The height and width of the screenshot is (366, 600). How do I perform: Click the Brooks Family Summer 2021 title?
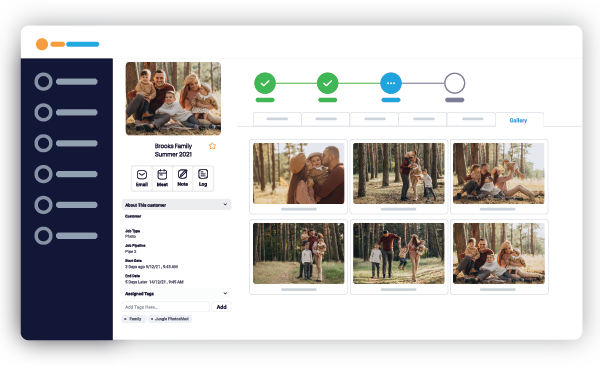click(173, 150)
